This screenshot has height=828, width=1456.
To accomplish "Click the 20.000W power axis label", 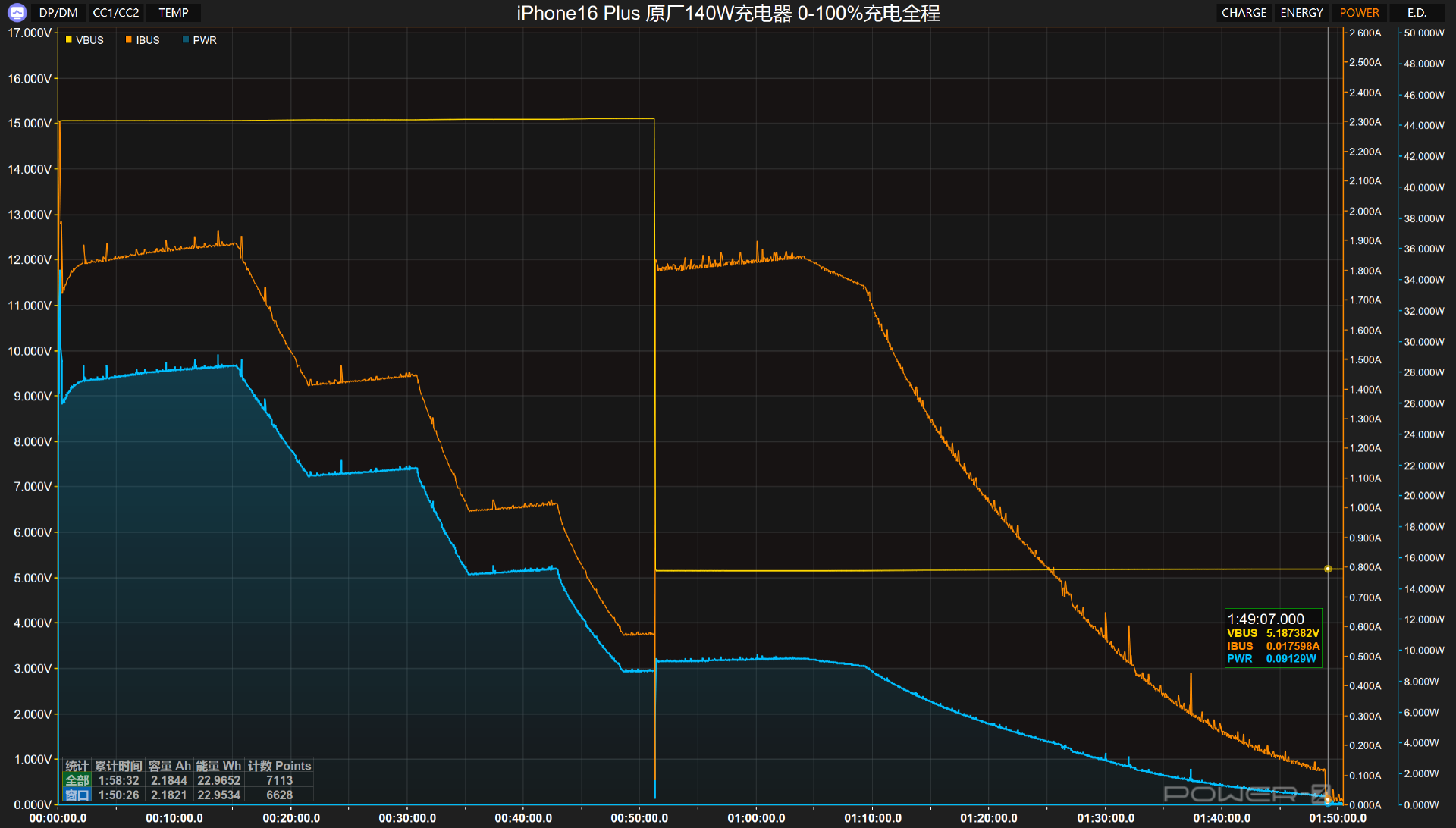I will point(1424,496).
